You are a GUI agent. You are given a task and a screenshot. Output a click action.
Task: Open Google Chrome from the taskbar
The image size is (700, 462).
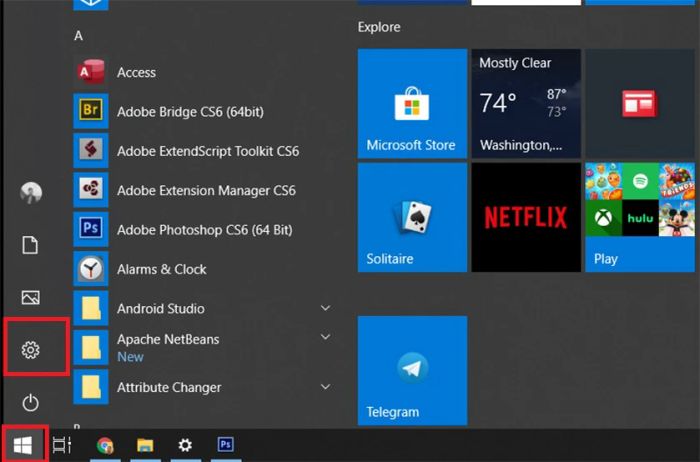coord(105,445)
